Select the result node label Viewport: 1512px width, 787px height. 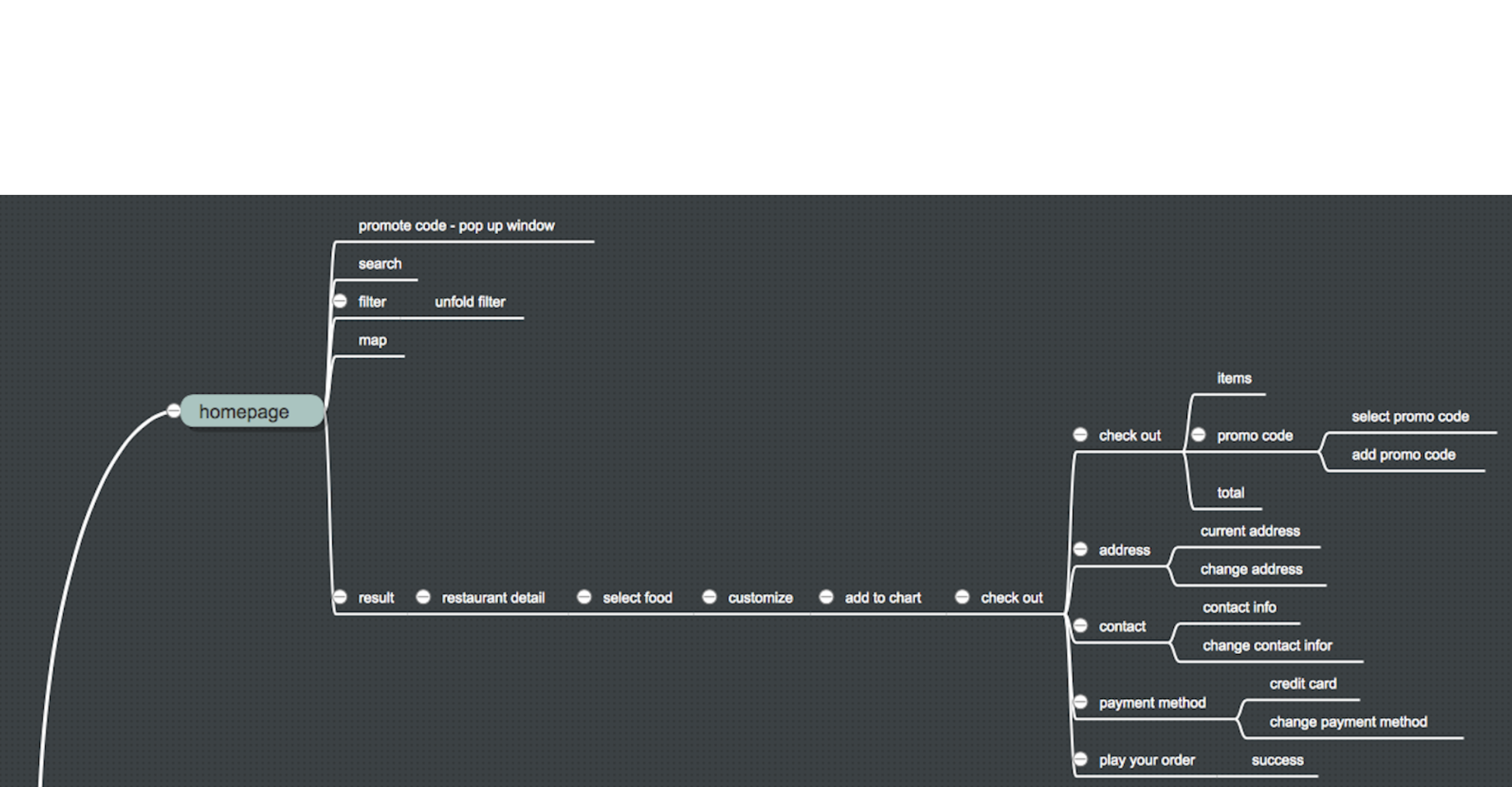(x=376, y=598)
